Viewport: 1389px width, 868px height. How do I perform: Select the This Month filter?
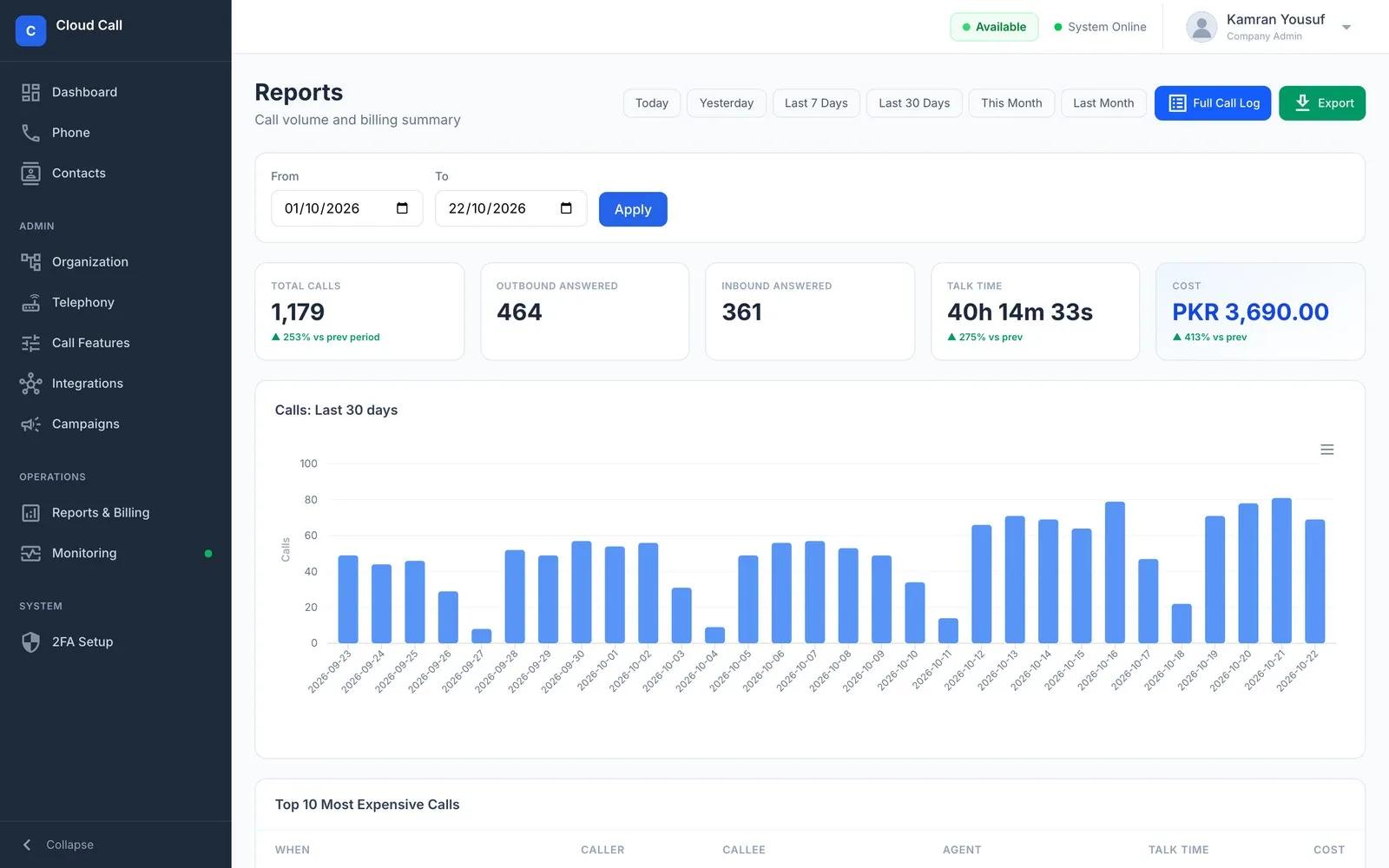coord(1011,103)
